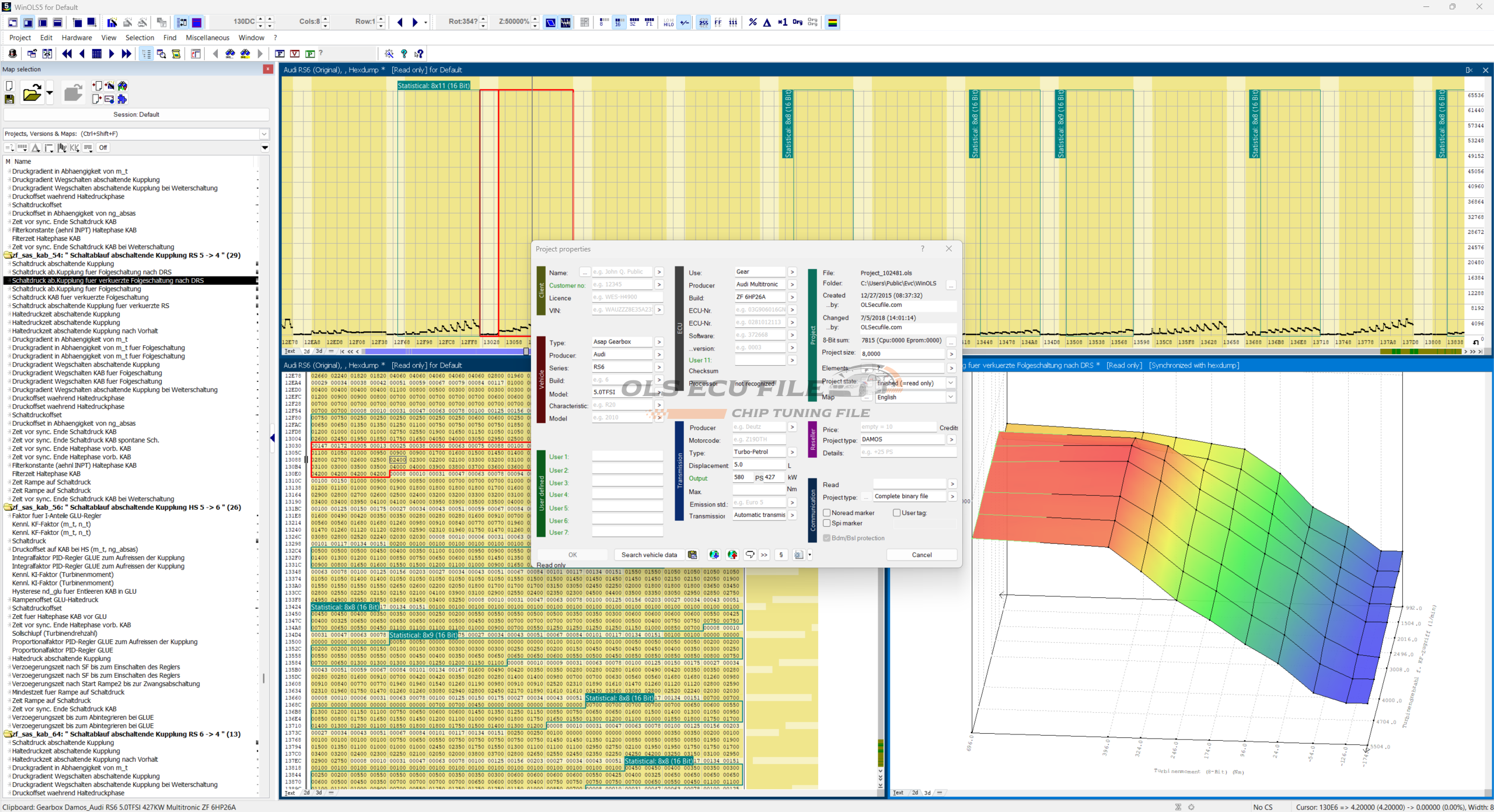
Task: Check the User tag checkbox
Action: tap(896, 513)
